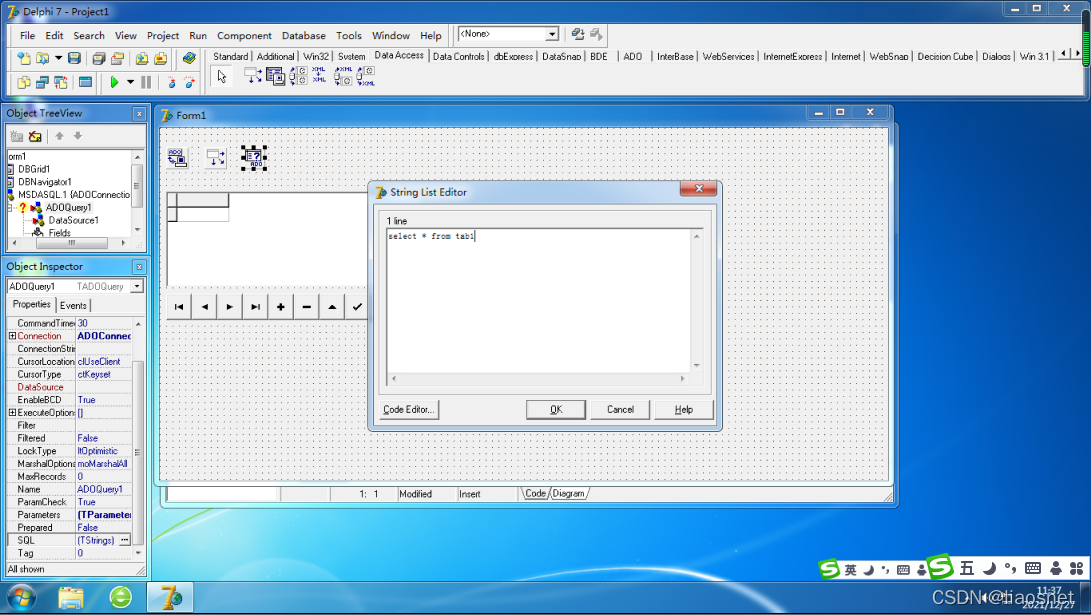Select the ADOQuery component icon on Form1

tap(254, 158)
